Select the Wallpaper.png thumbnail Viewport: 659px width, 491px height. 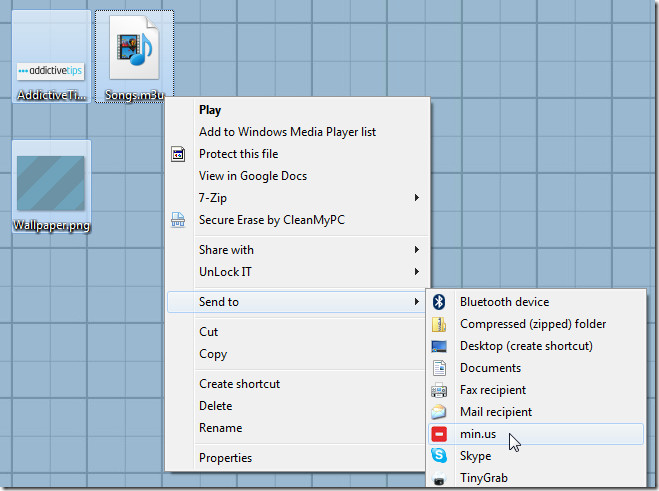click(x=51, y=183)
